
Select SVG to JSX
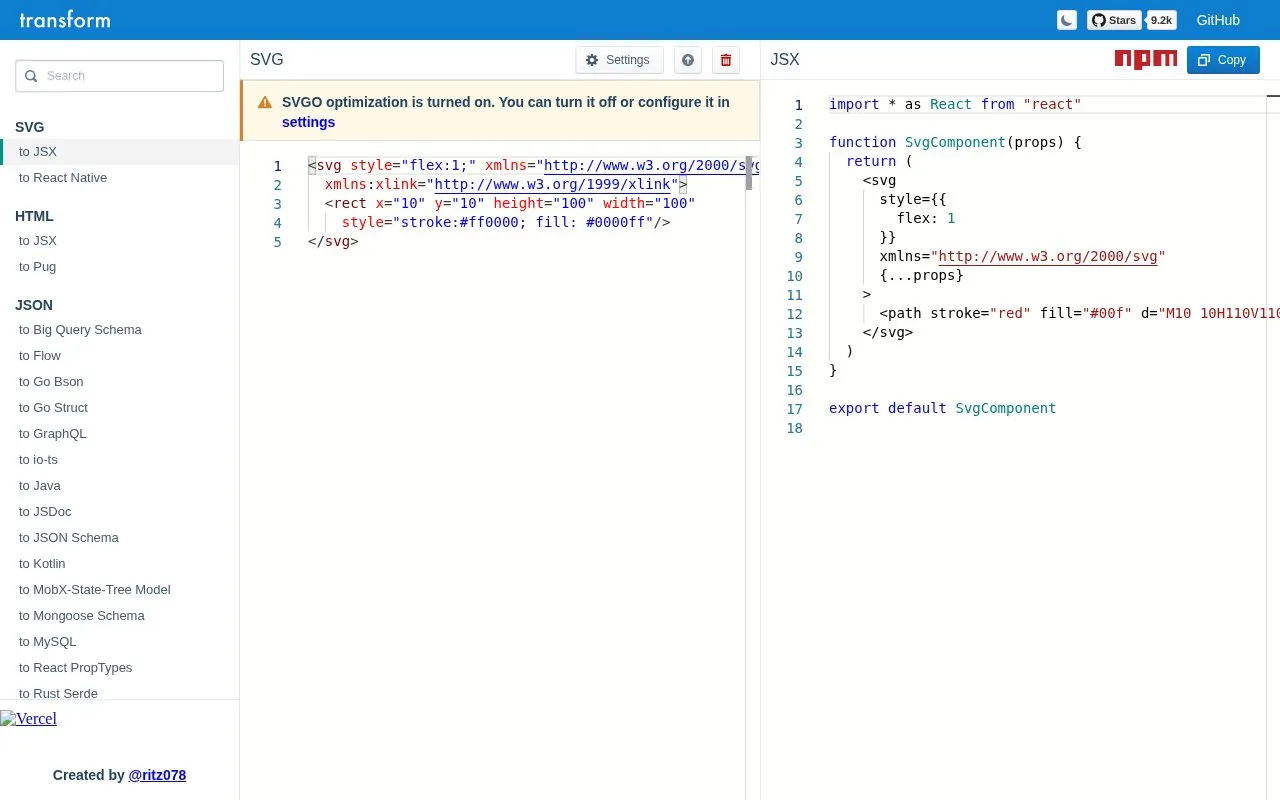[x=120, y=152]
